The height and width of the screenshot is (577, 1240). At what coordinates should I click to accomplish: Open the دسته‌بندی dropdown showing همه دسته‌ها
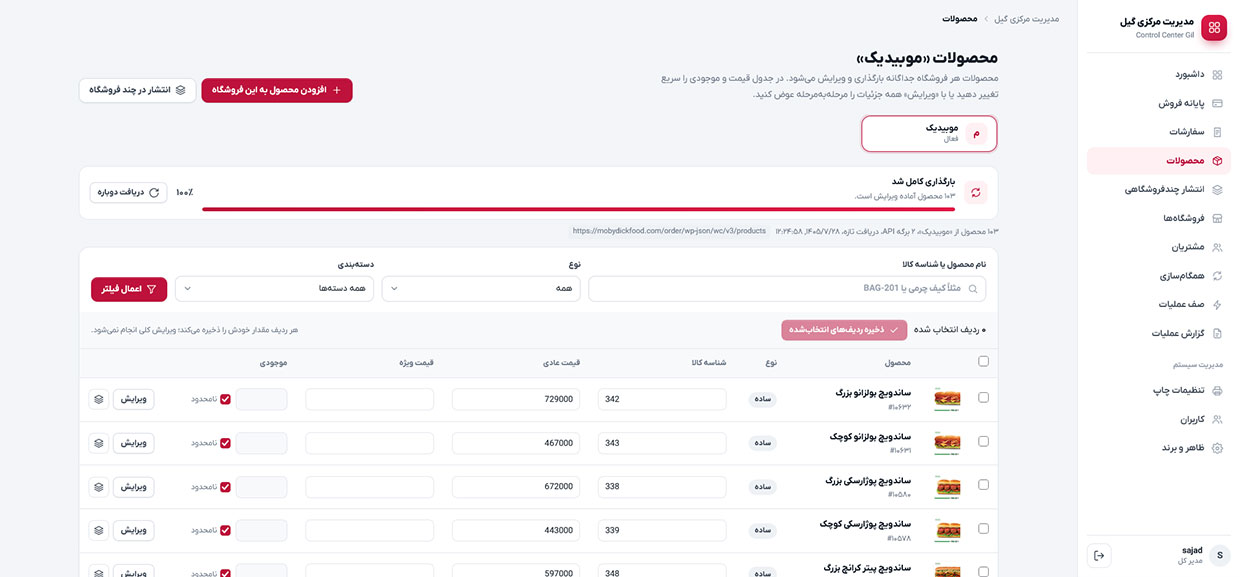pyautogui.click(x=274, y=289)
